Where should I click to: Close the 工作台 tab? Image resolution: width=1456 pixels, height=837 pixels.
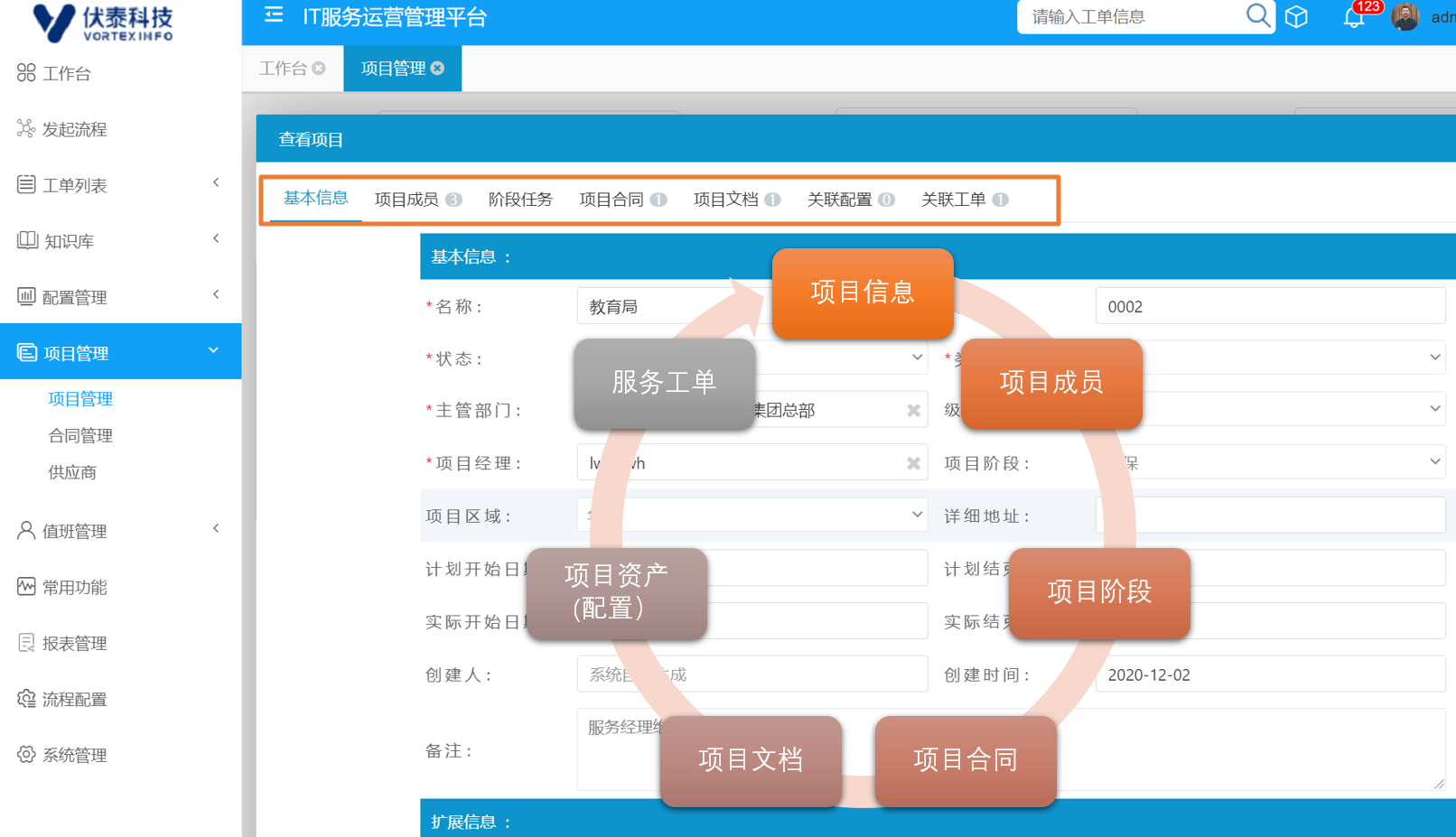tap(319, 69)
